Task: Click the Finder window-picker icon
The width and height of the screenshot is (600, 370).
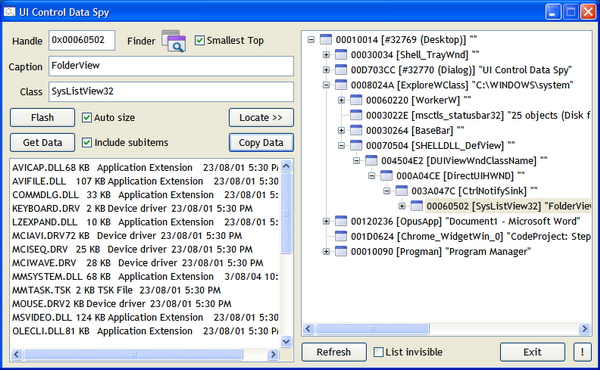Action: point(174,41)
